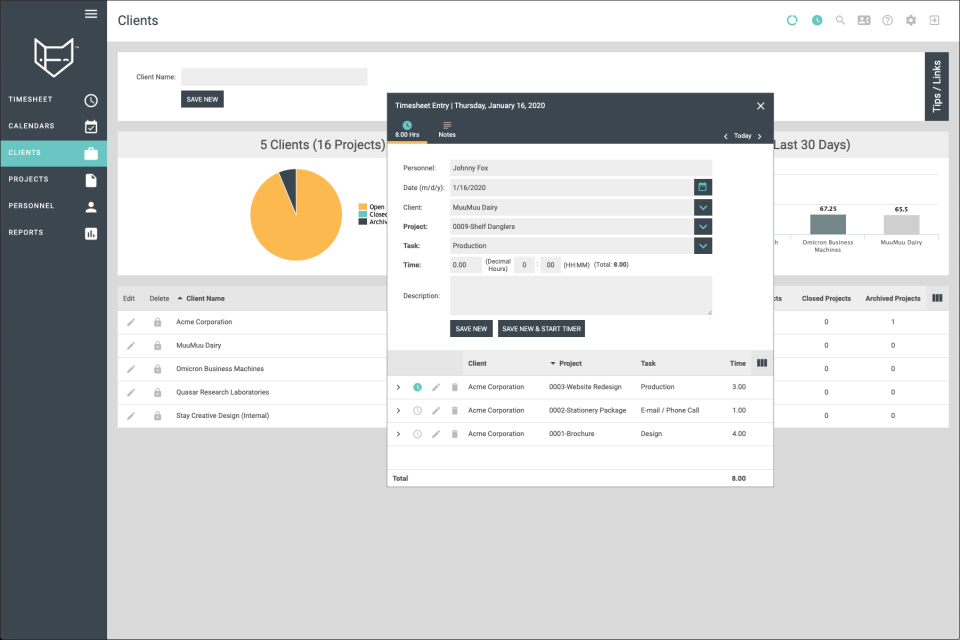The width and height of the screenshot is (960, 640).
Task: Click delete lock for Quasar Research Laboratories
Action: pos(157,392)
